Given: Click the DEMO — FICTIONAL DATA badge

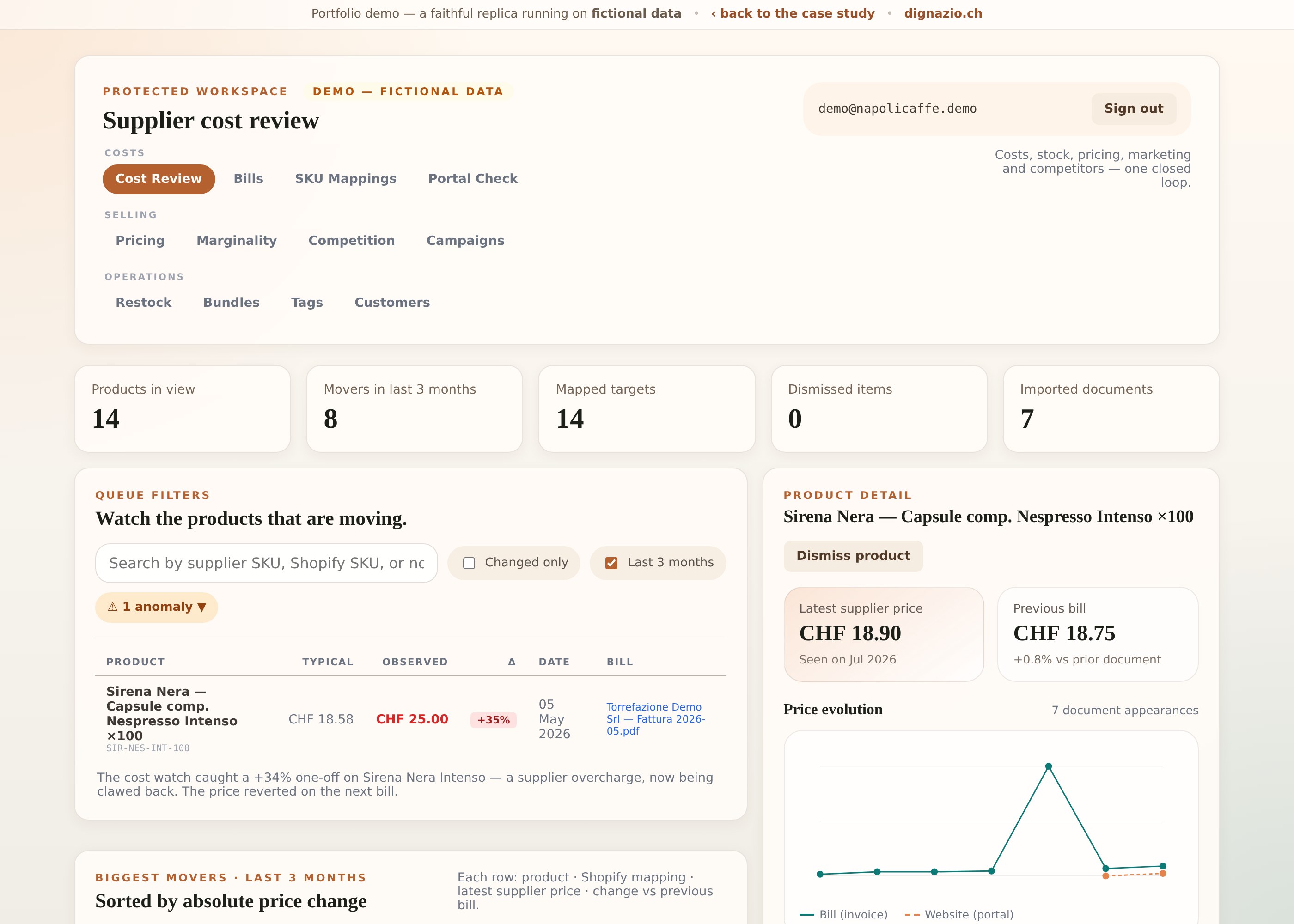Looking at the screenshot, I should (408, 91).
